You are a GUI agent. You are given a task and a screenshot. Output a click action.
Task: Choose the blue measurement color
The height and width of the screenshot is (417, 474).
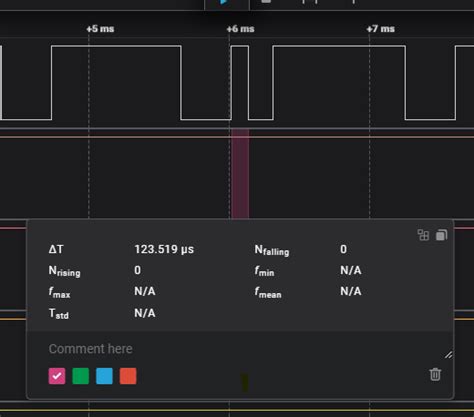point(104,376)
